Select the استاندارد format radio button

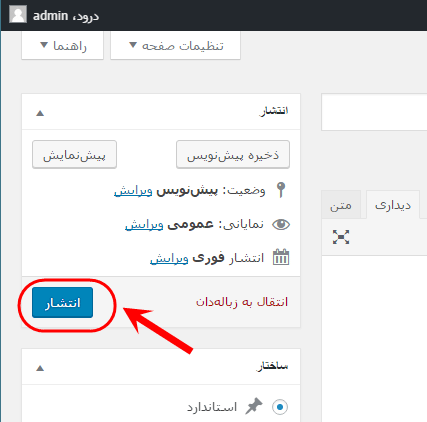point(280,407)
